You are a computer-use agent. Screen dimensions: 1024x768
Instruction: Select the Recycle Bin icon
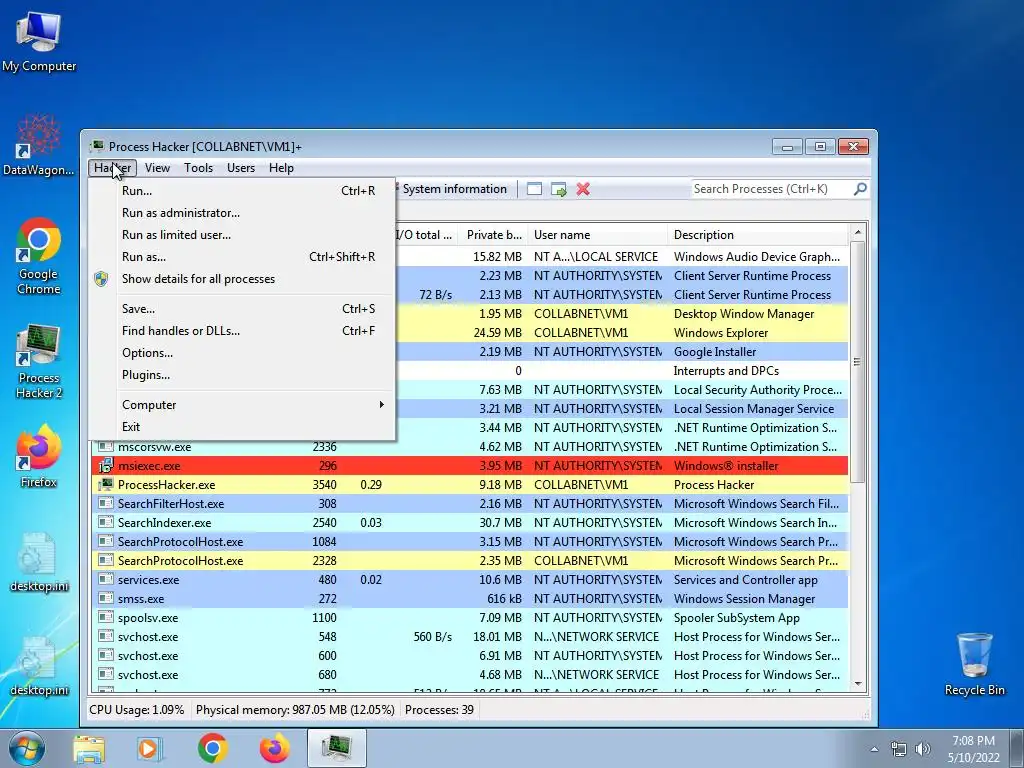click(x=974, y=664)
